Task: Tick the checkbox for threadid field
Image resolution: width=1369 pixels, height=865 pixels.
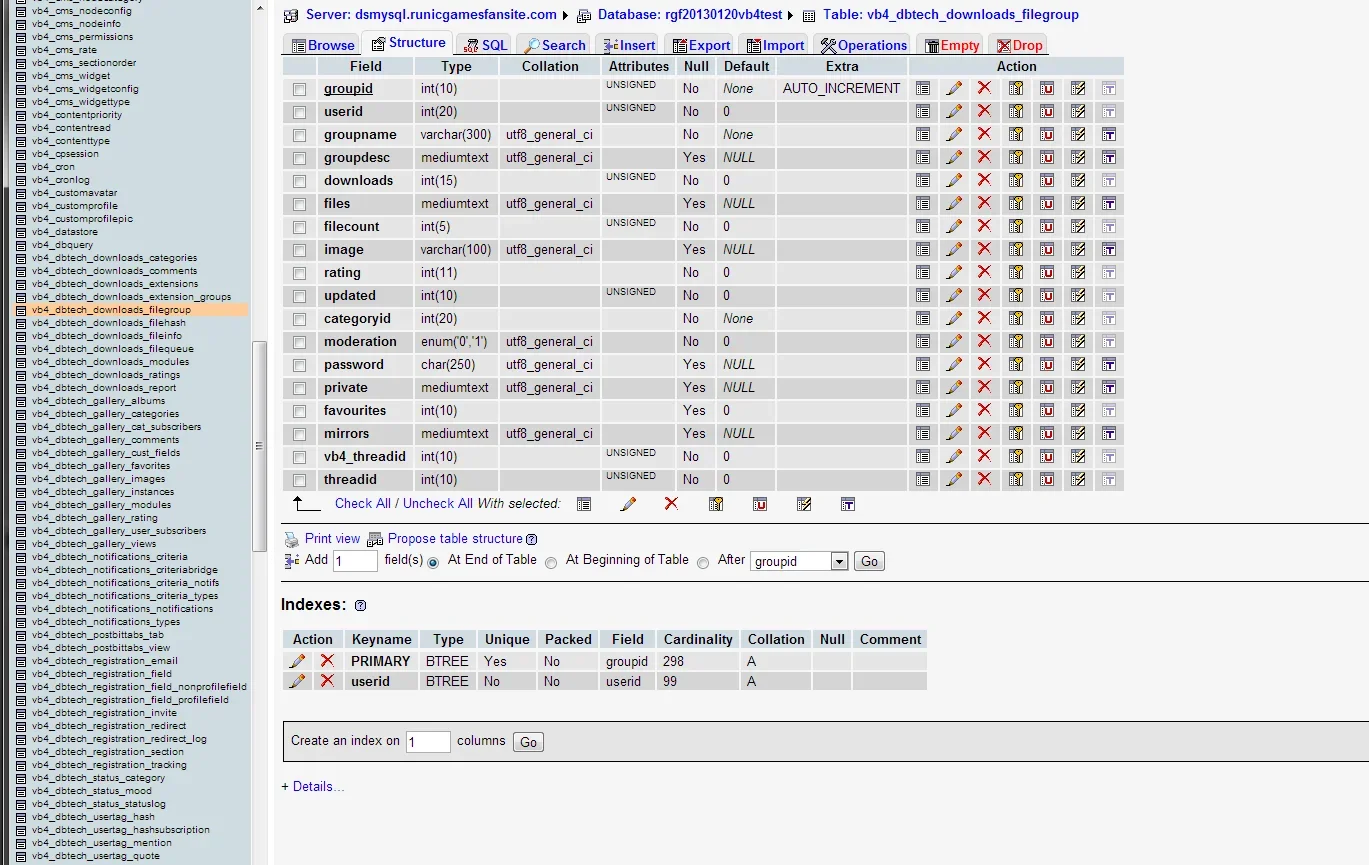Action: click(299, 480)
